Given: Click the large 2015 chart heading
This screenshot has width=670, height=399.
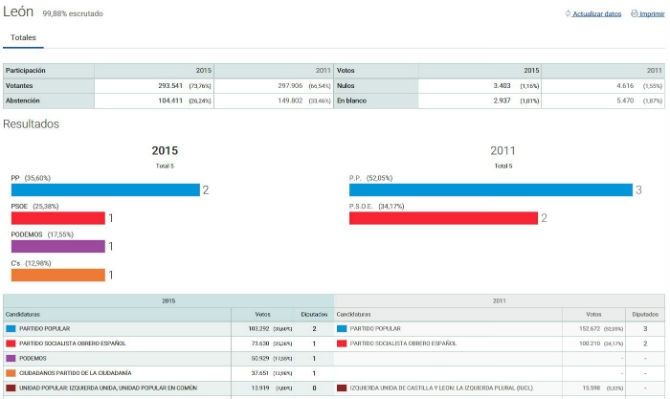Looking at the screenshot, I should pos(165,150).
